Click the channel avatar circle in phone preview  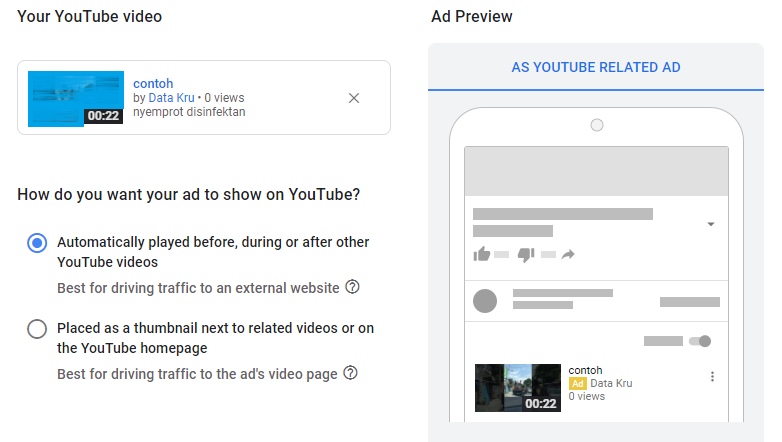click(485, 301)
